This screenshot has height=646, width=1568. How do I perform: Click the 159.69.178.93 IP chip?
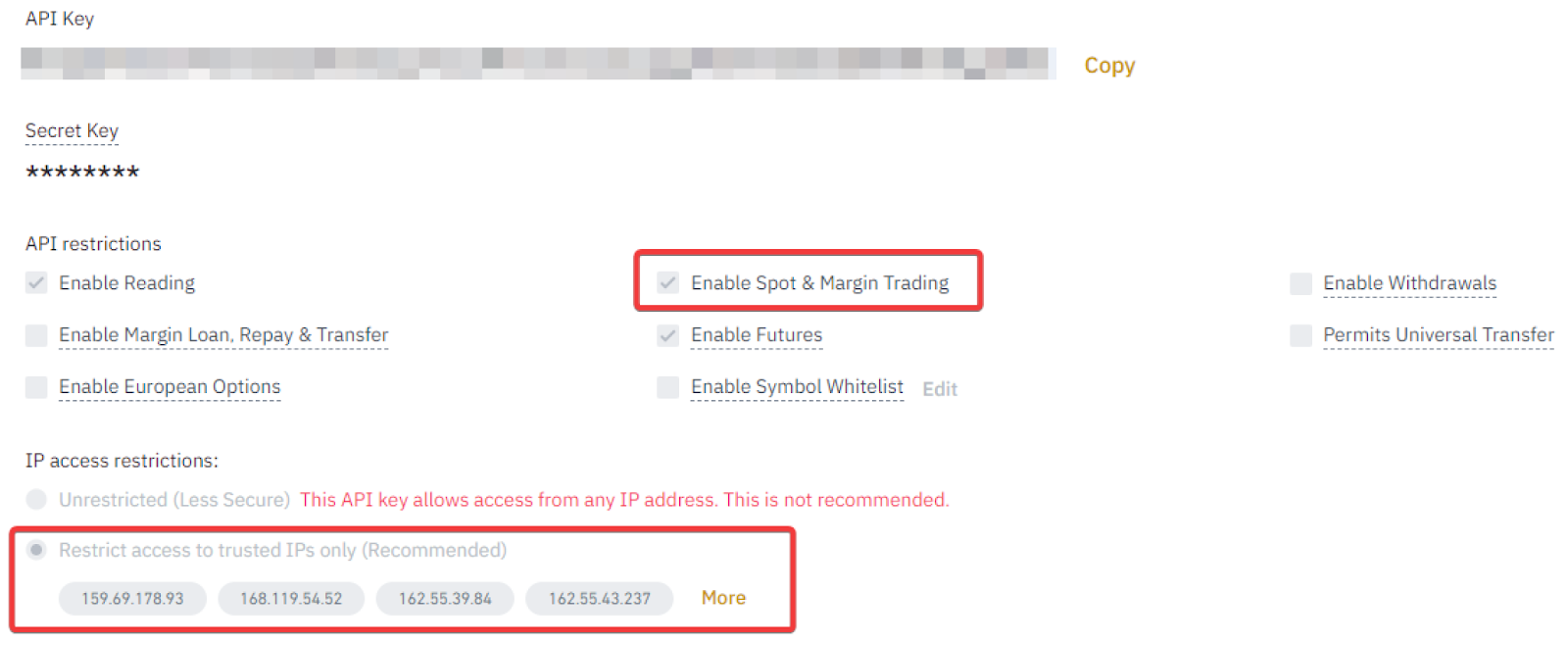click(x=132, y=599)
